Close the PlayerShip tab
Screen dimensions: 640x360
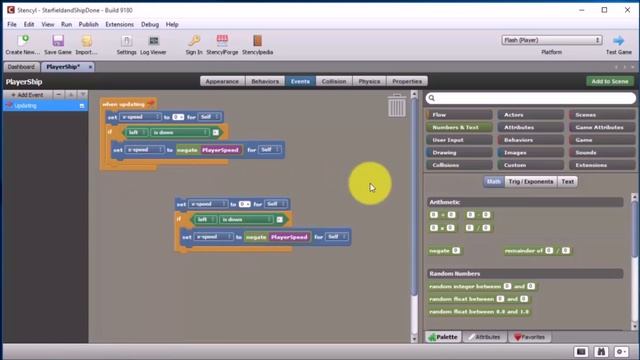pos(90,67)
